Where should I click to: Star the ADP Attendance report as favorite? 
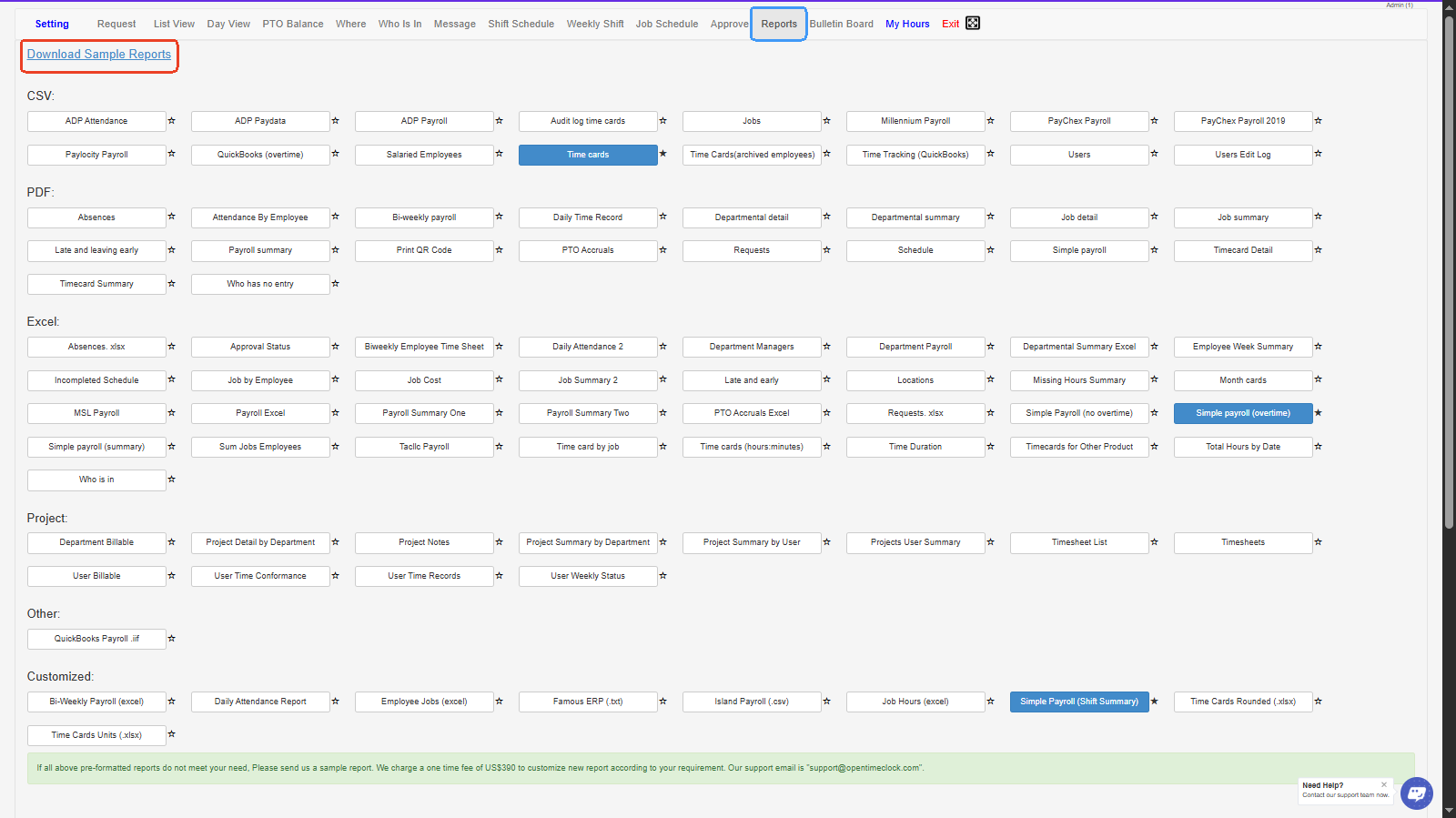(171, 121)
